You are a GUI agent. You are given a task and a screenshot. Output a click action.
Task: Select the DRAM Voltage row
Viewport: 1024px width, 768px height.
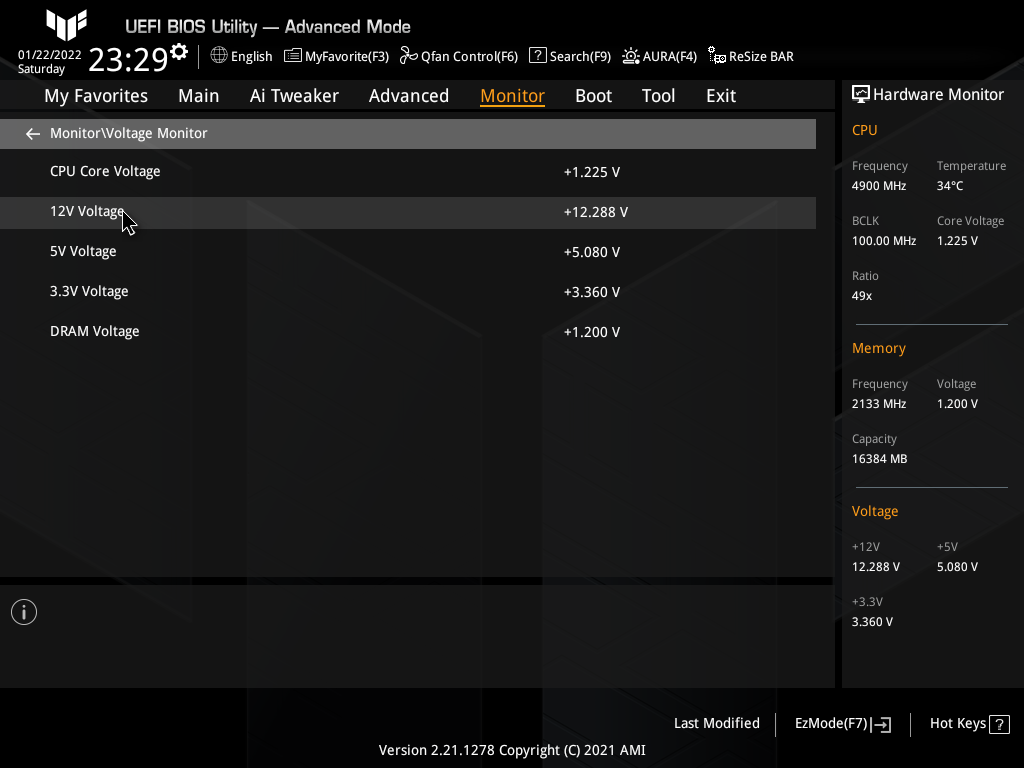point(408,332)
